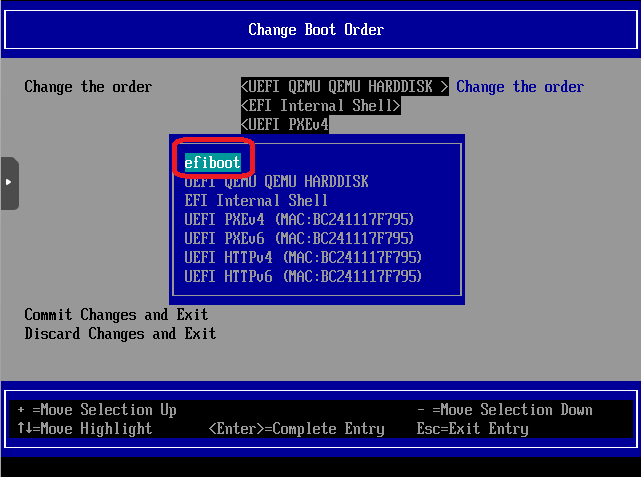Pick the UEFI HTTPv4 boot entry

(x=303, y=258)
